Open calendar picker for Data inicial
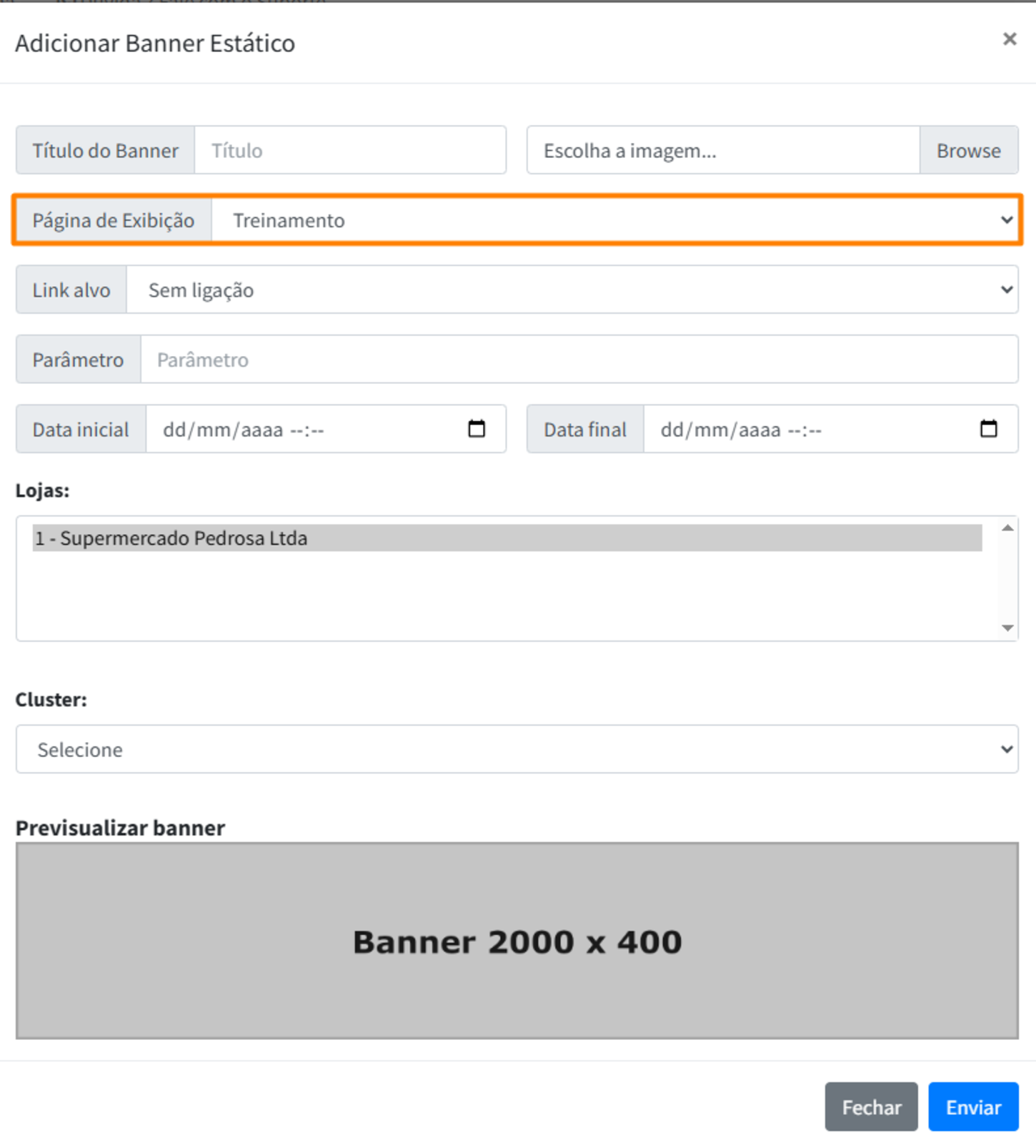This screenshot has height=1148, width=1036. tap(477, 429)
